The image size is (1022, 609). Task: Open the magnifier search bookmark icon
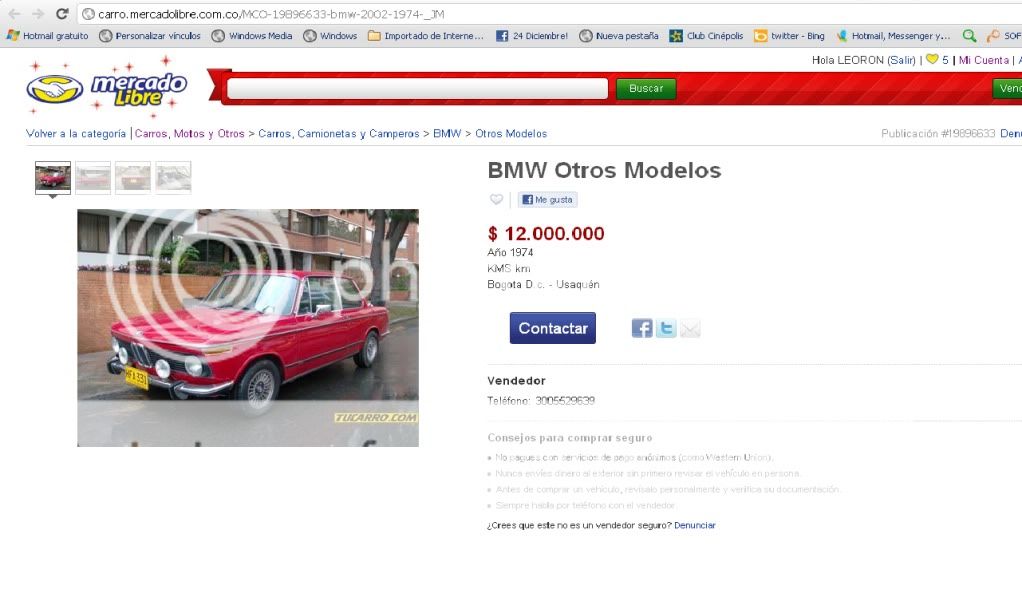(969, 36)
